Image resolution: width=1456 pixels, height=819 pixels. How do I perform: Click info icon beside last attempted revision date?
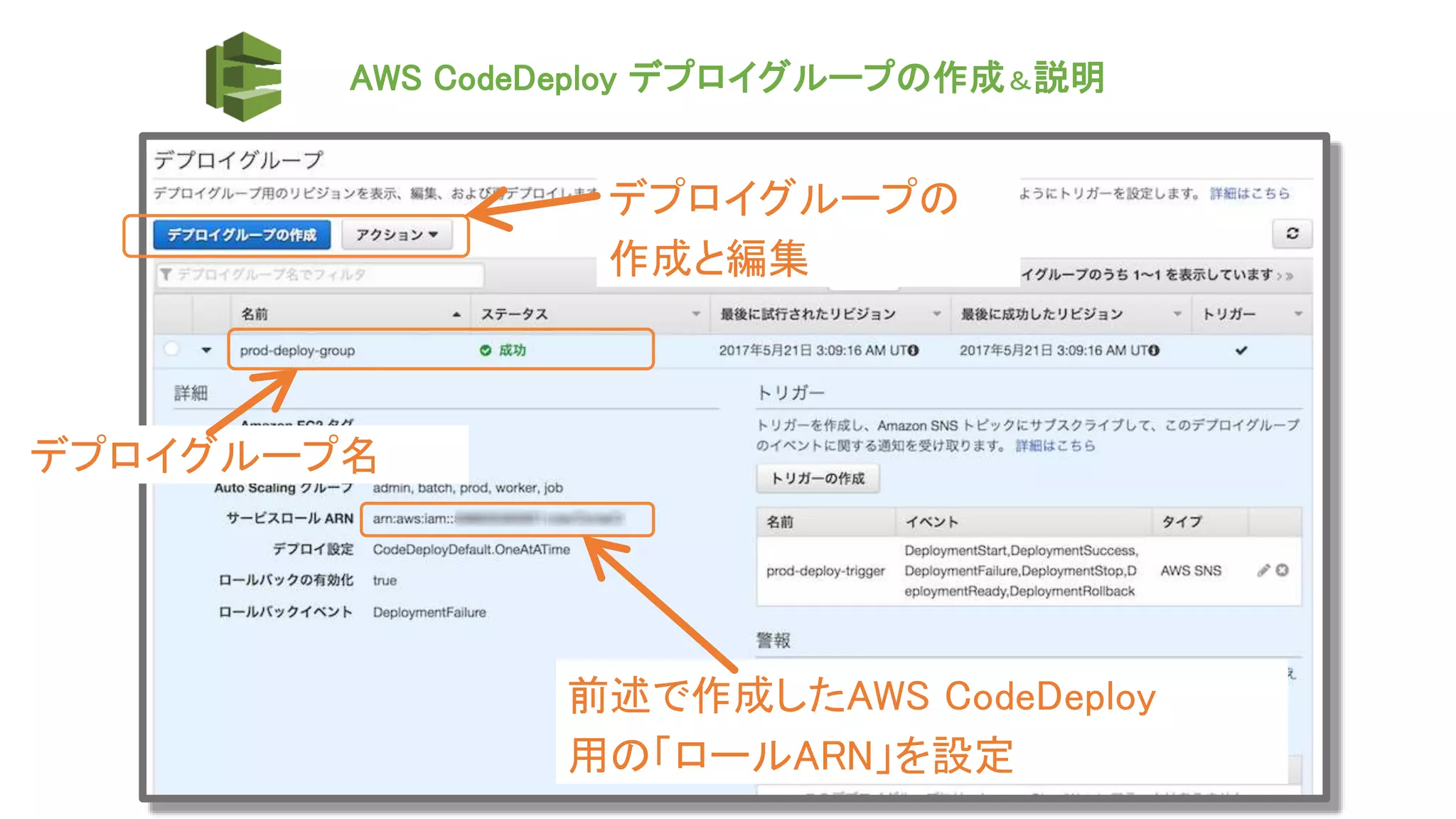click(x=914, y=350)
